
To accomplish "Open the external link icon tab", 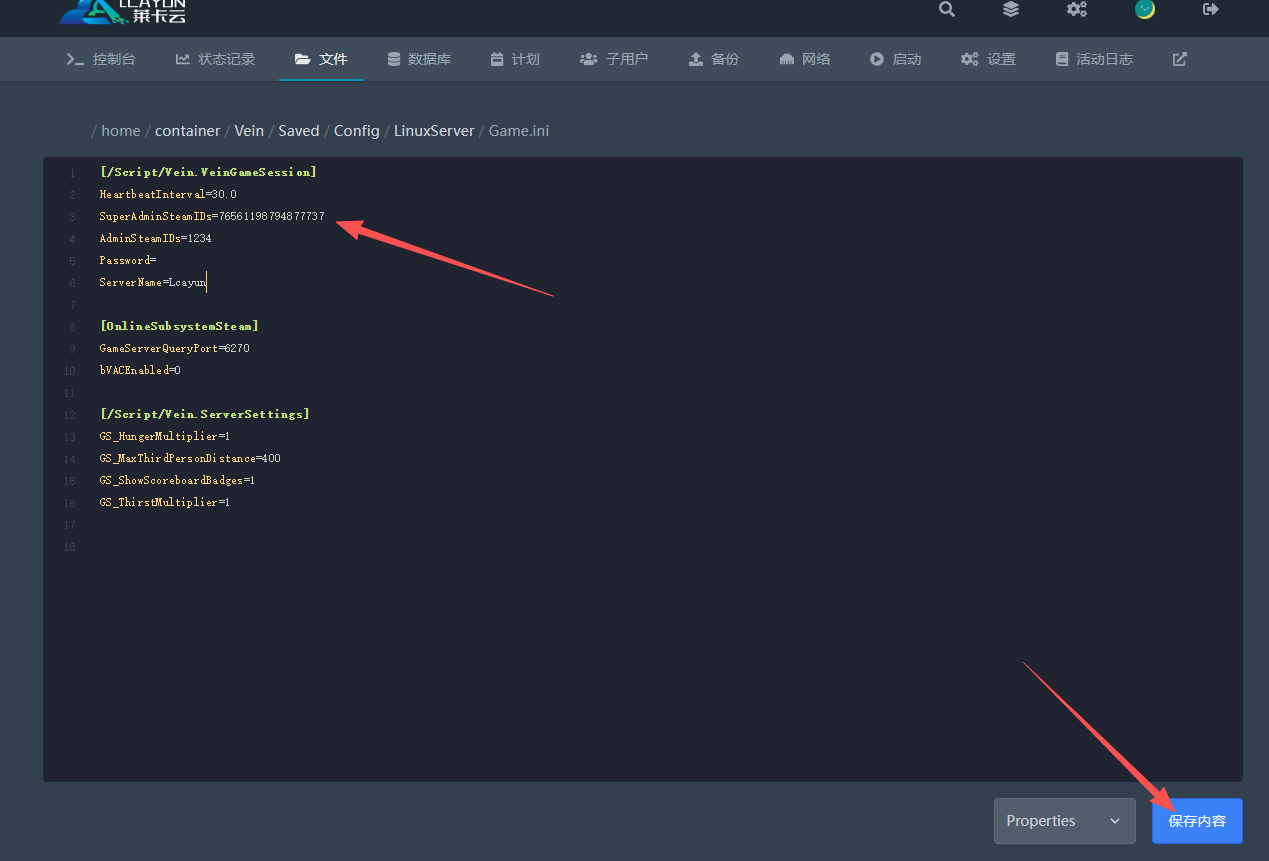I will [1180, 59].
